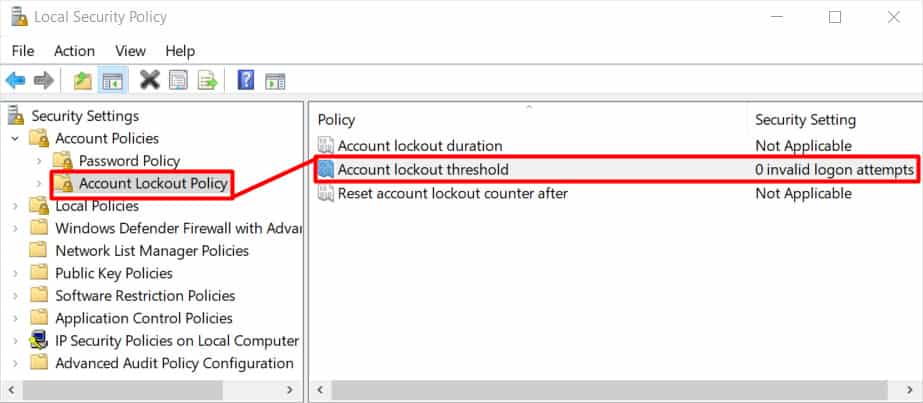Open Properties toolbar icon
Screen dimensions: 923x403
click(x=178, y=81)
